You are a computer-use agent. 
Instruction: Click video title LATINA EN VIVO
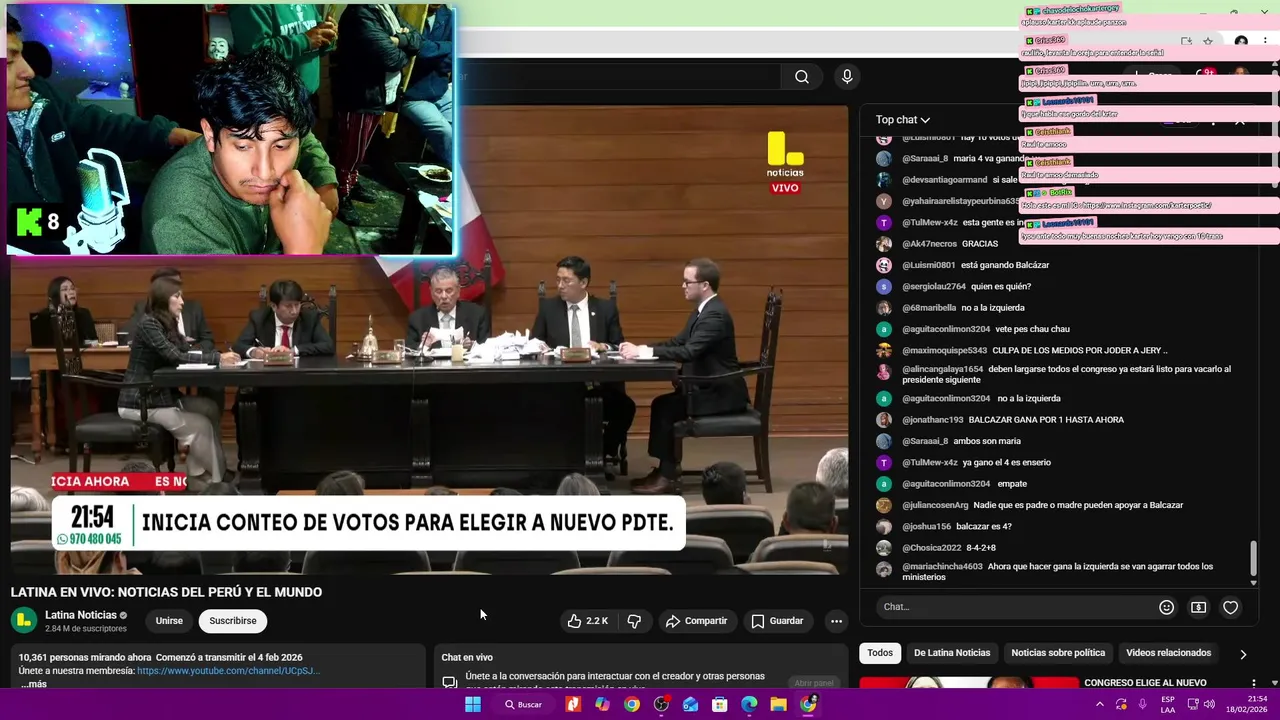click(166, 592)
